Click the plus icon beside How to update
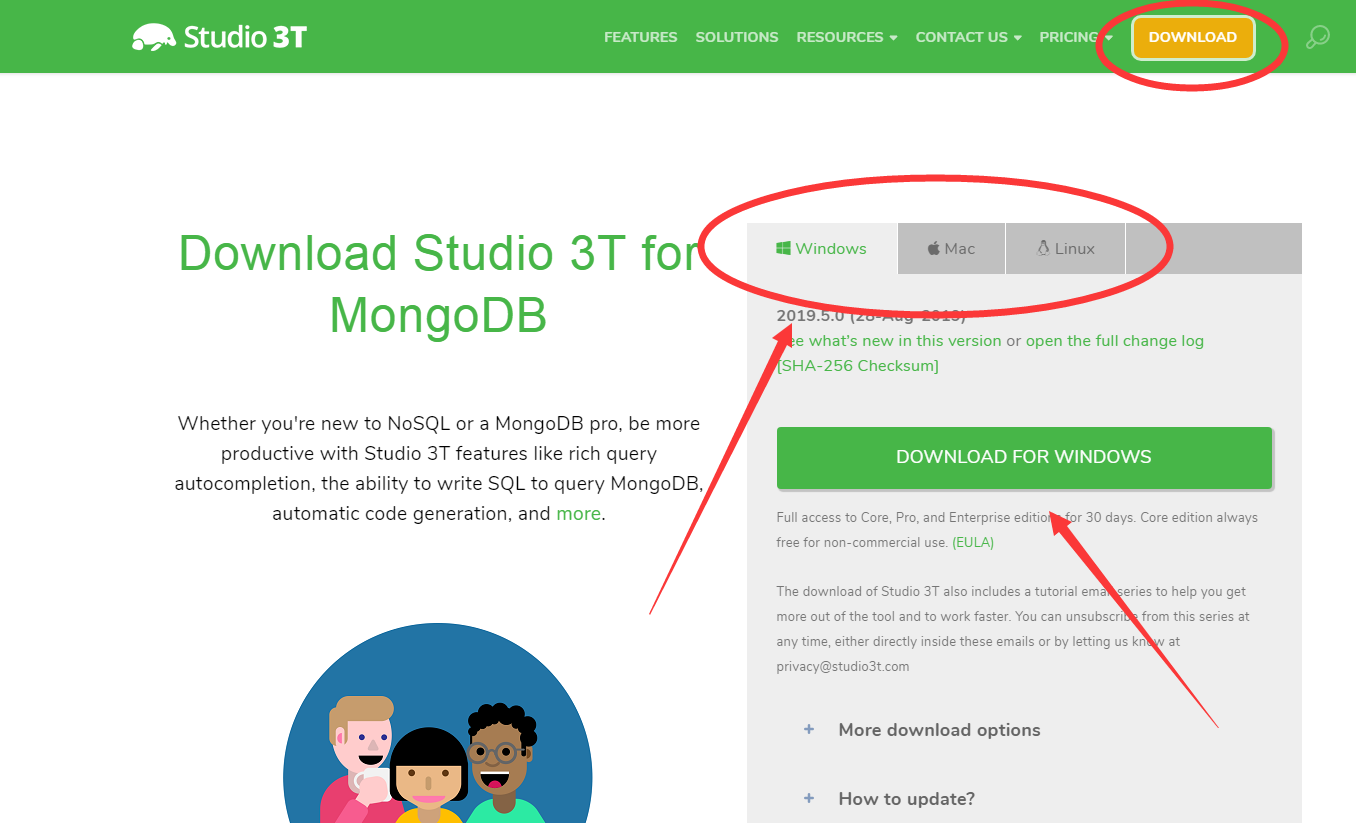1356x823 pixels. 808,798
